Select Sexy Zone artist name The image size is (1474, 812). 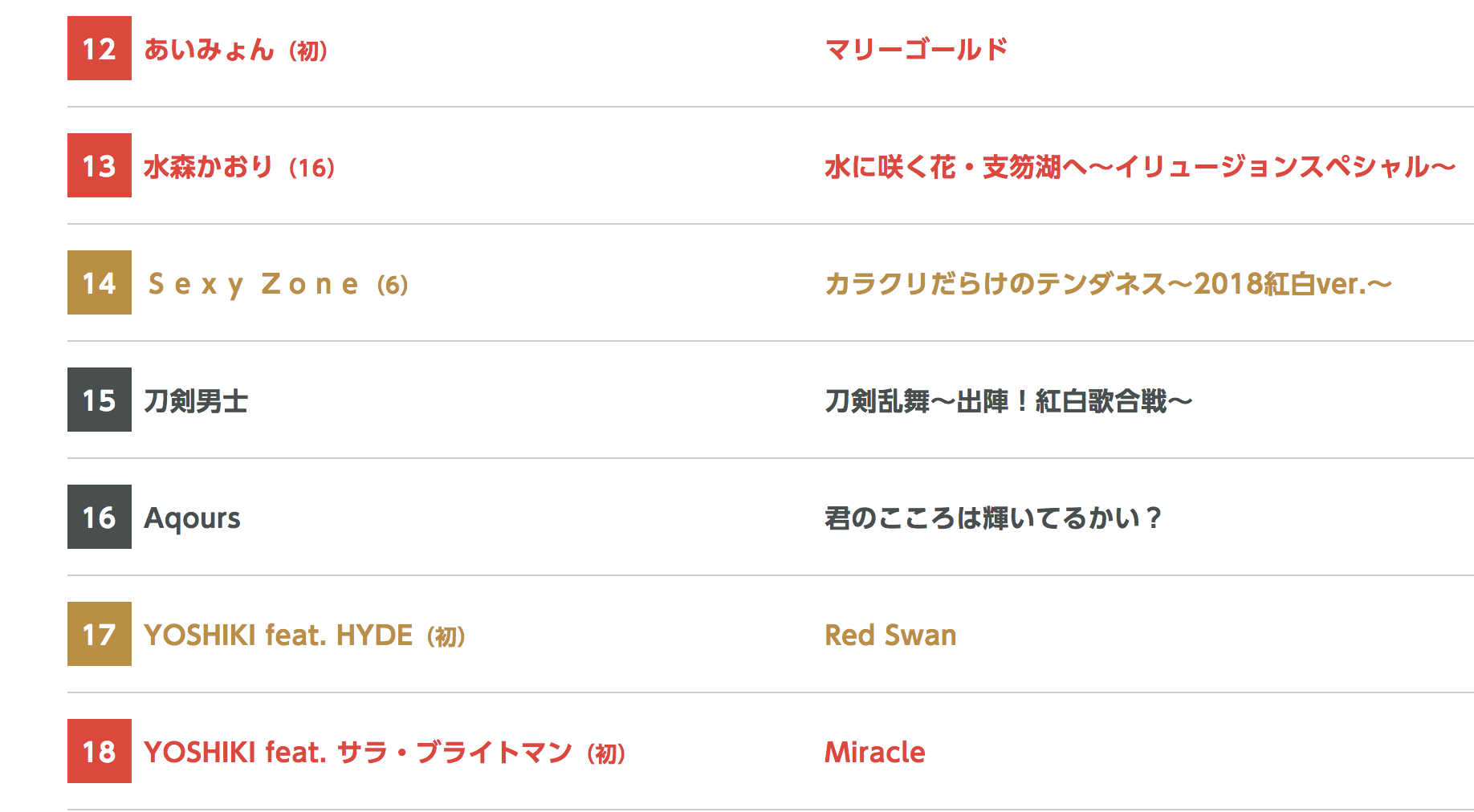tap(254, 284)
